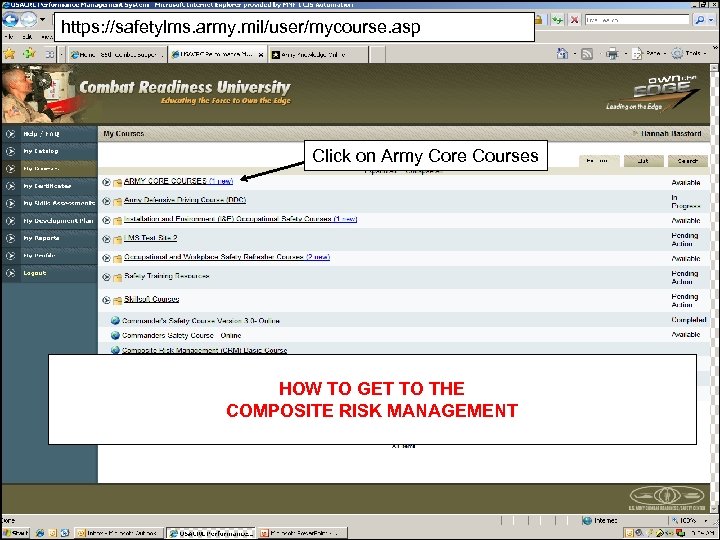Screen dimensions: 720x540
Task: Expand the Safety Training Resources arrow
Action: point(106,277)
